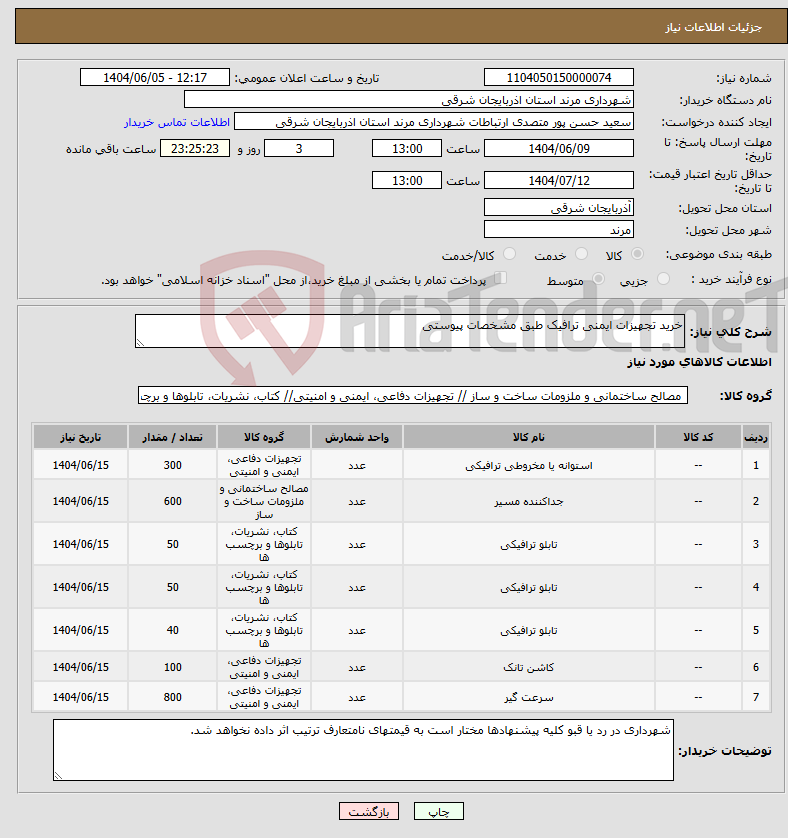
Task: Click the جزئیات اطلاعات نیاز page title
Action: click(713, 27)
